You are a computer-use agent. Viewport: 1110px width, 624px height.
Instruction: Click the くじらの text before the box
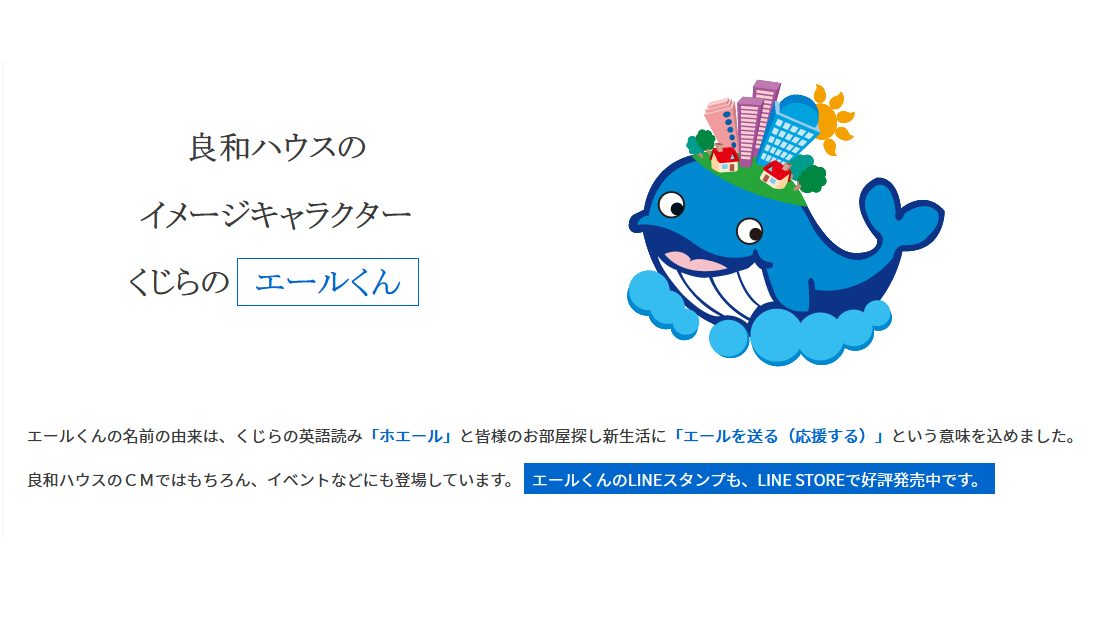[178, 282]
